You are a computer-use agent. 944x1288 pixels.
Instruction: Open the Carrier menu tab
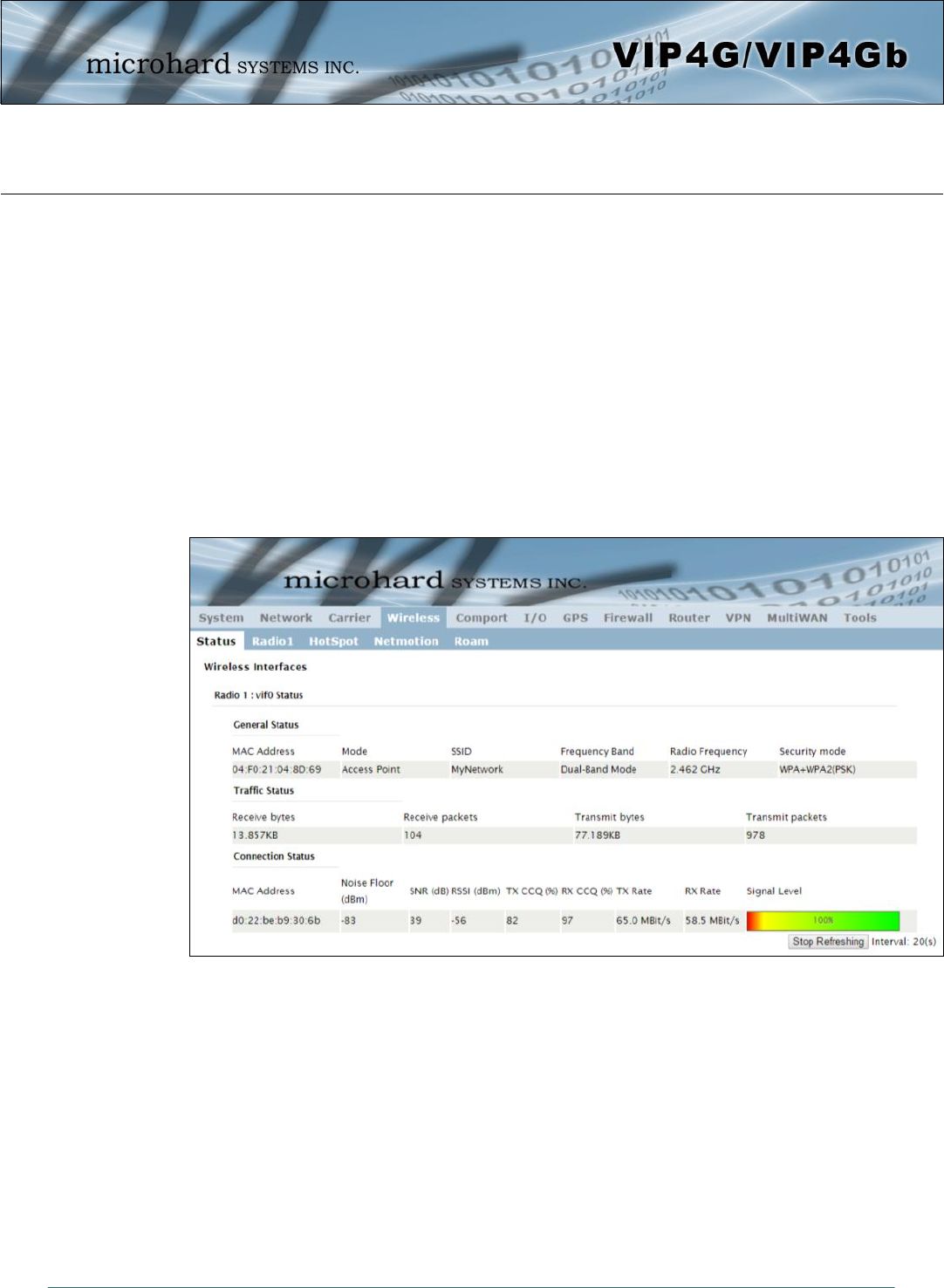pyautogui.click(x=349, y=617)
